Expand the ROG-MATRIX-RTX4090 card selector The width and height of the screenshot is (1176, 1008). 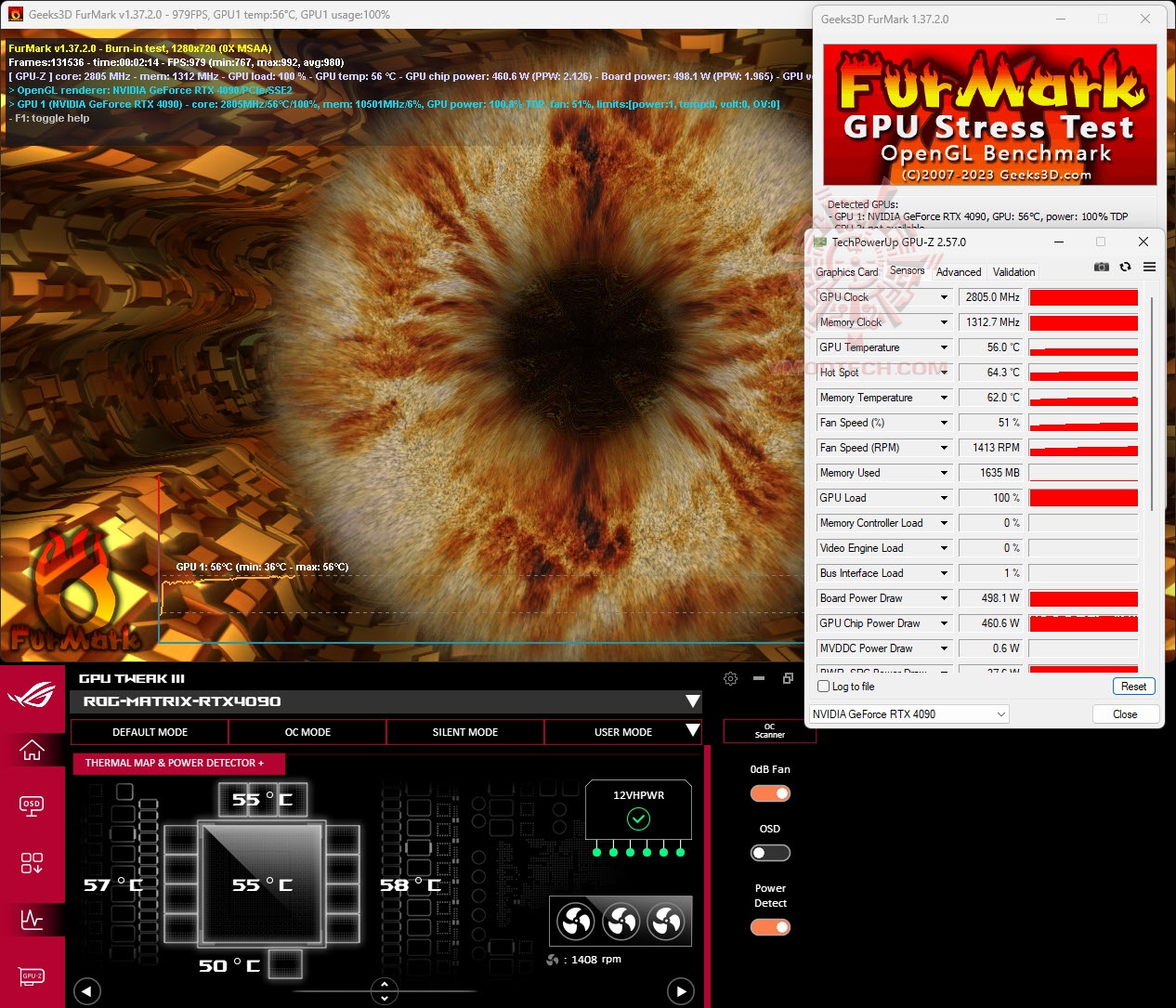(692, 701)
